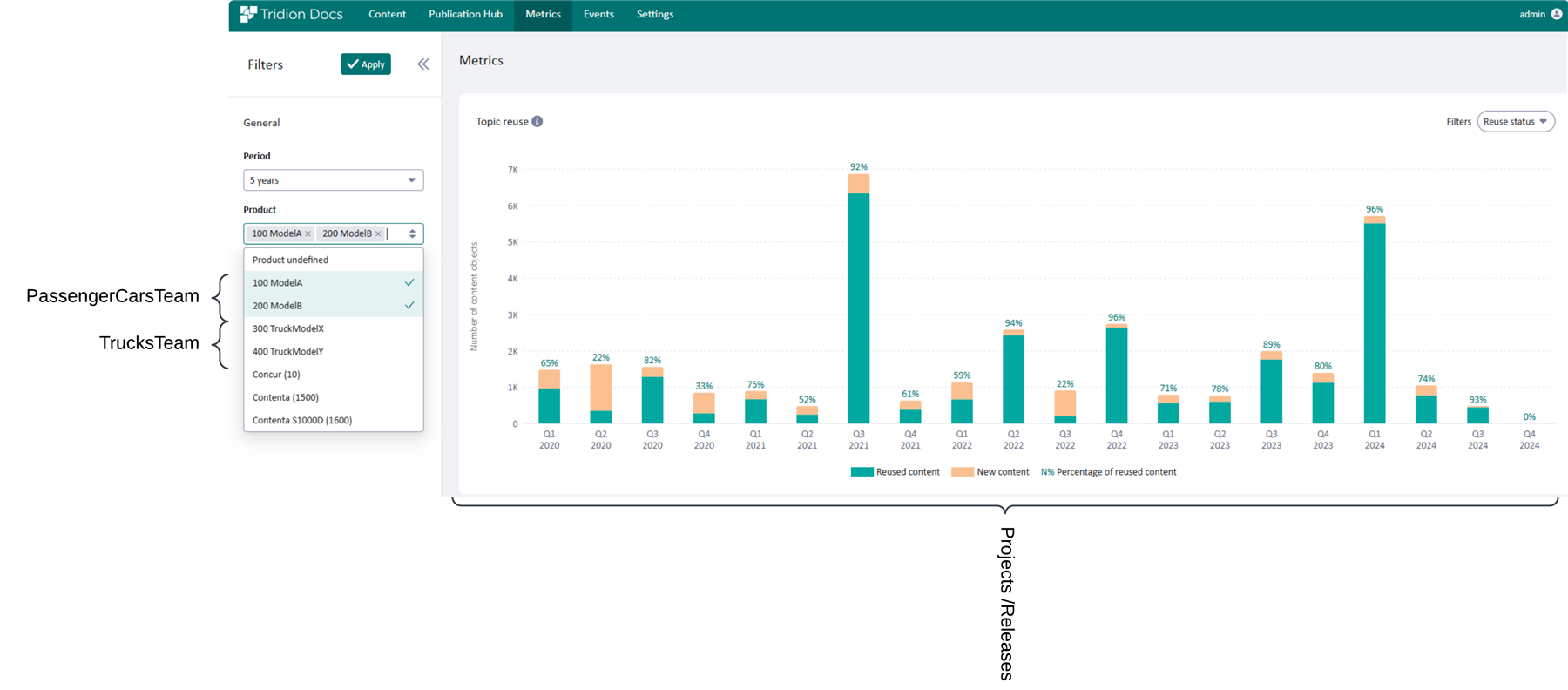Toggle the Product dropdown arrows
This screenshot has width=1568, height=690.
click(412, 233)
